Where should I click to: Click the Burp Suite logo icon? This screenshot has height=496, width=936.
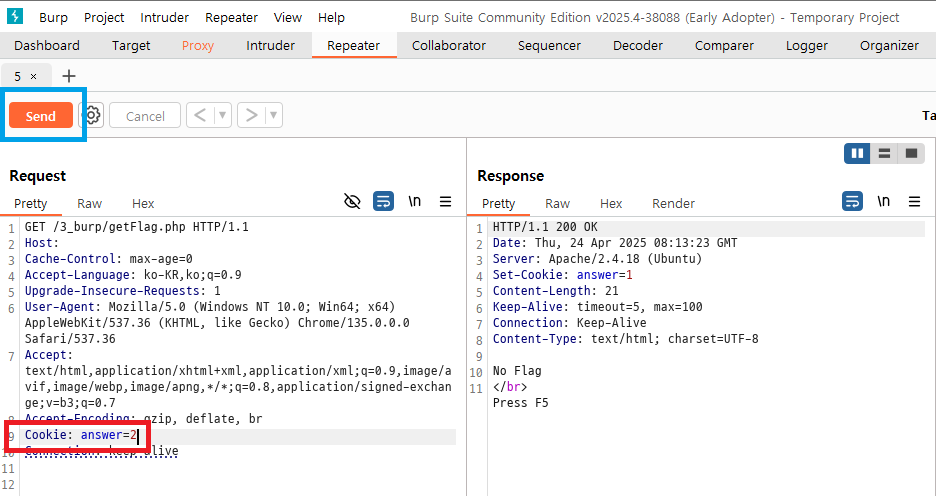coord(14,16)
